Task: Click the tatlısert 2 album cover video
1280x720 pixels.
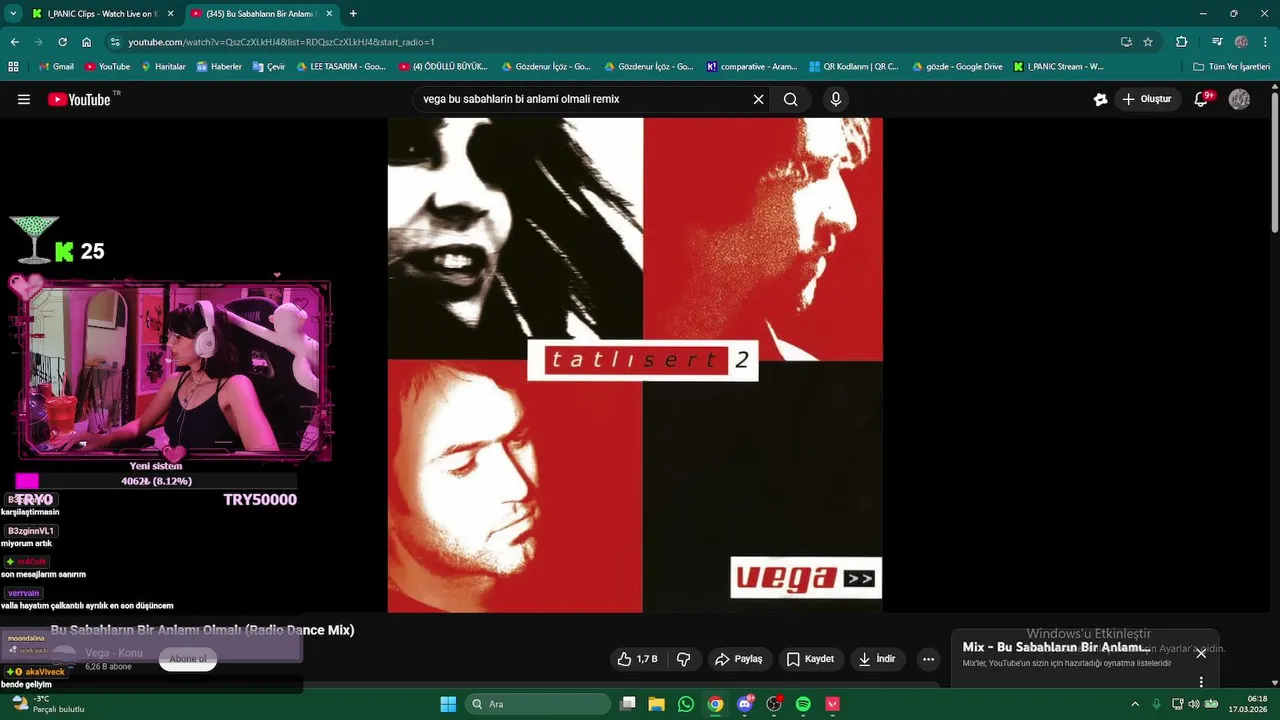Action: [635, 365]
